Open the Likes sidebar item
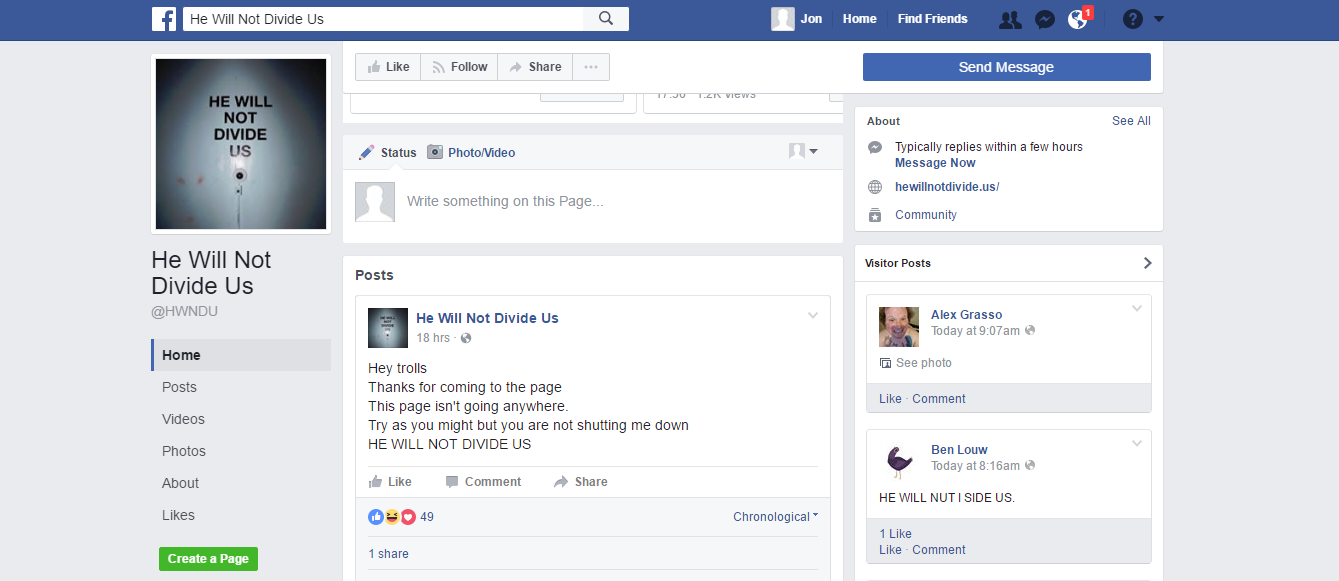 (x=241, y=515)
